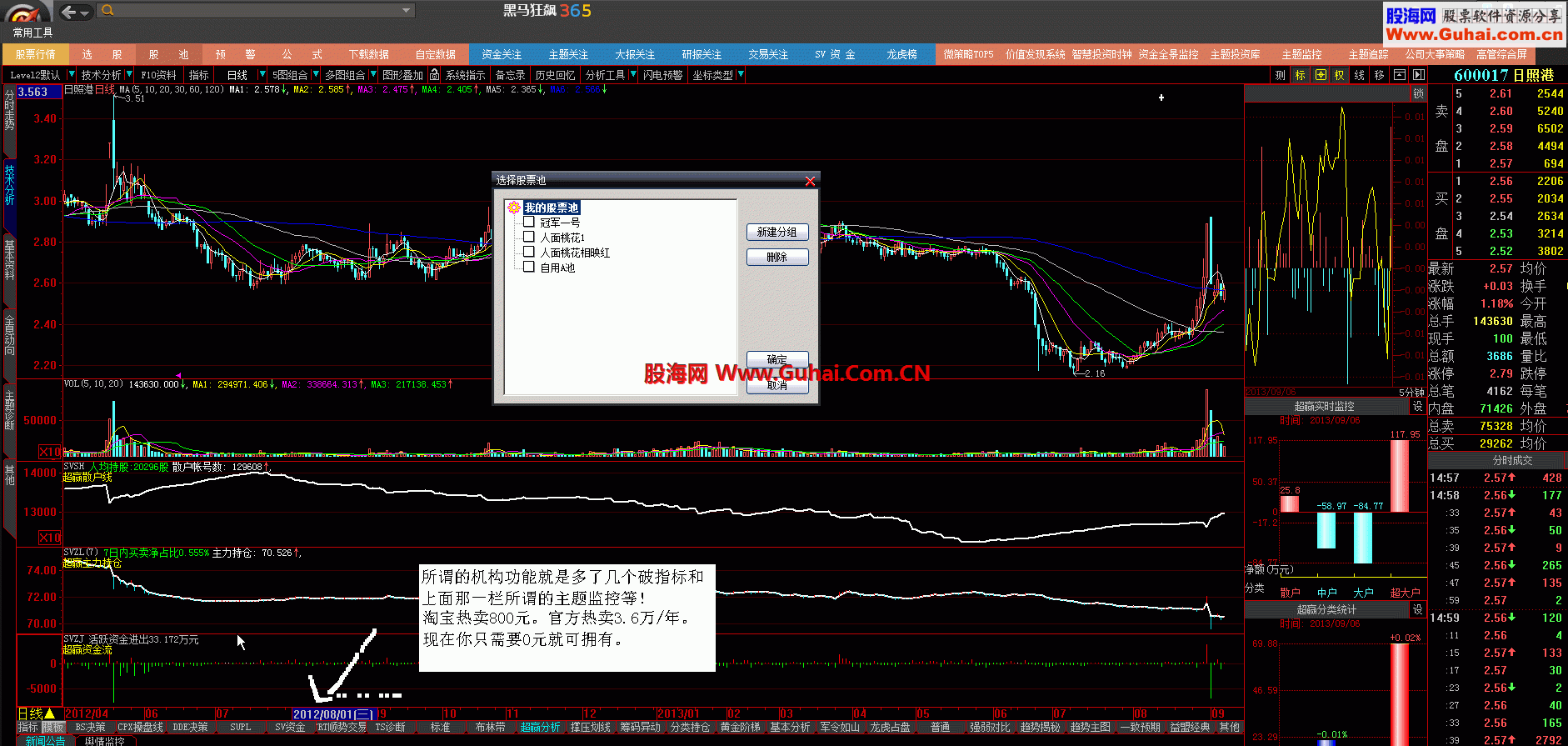
Task: Select the 线 line drawing icon
Action: pos(1359,75)
